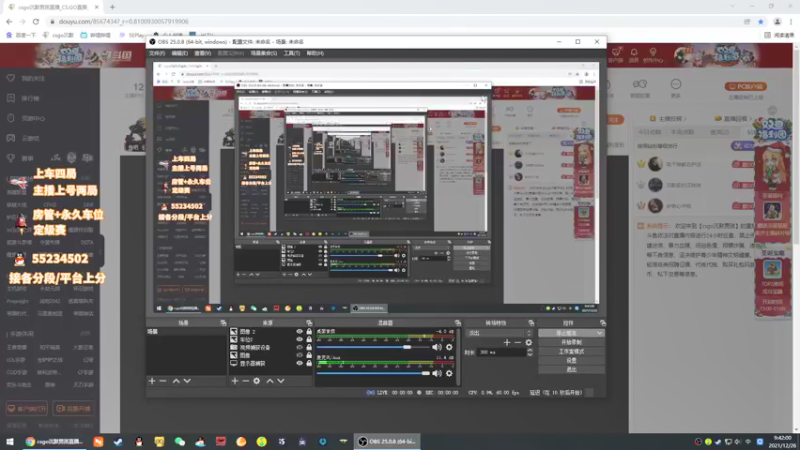This screenshot has height=450, width=800.
Task: Open the QQ penguin icon in the taskbar
Action: click(x=139, y=441)
